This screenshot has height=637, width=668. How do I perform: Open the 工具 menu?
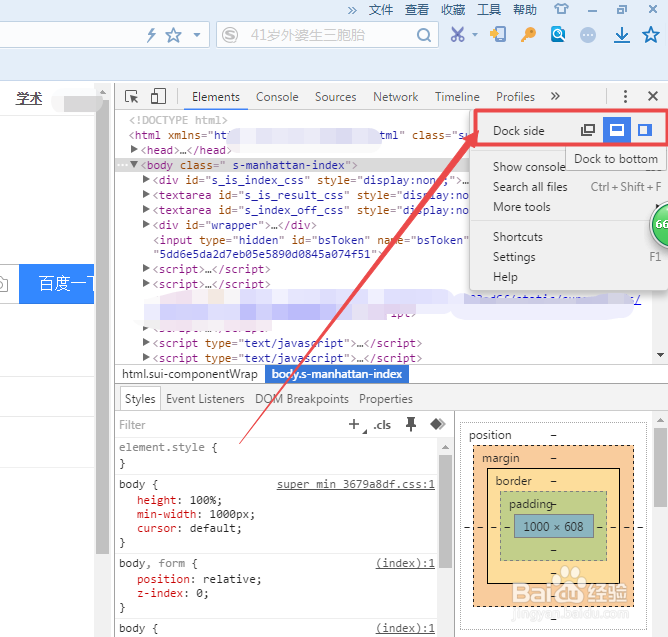coord(489,9)
